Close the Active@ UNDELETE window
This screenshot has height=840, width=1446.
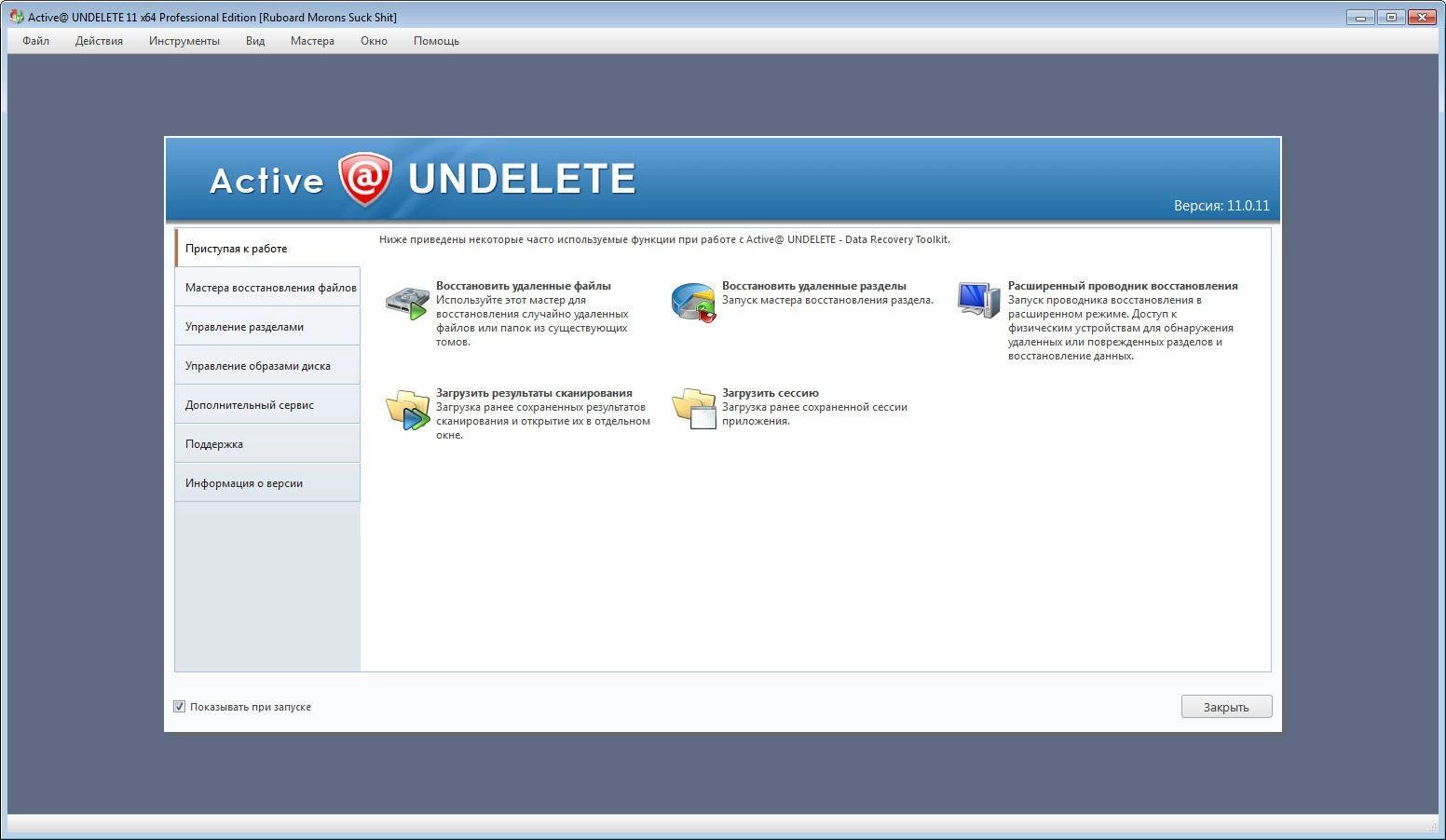click(x=1422, y=17)
